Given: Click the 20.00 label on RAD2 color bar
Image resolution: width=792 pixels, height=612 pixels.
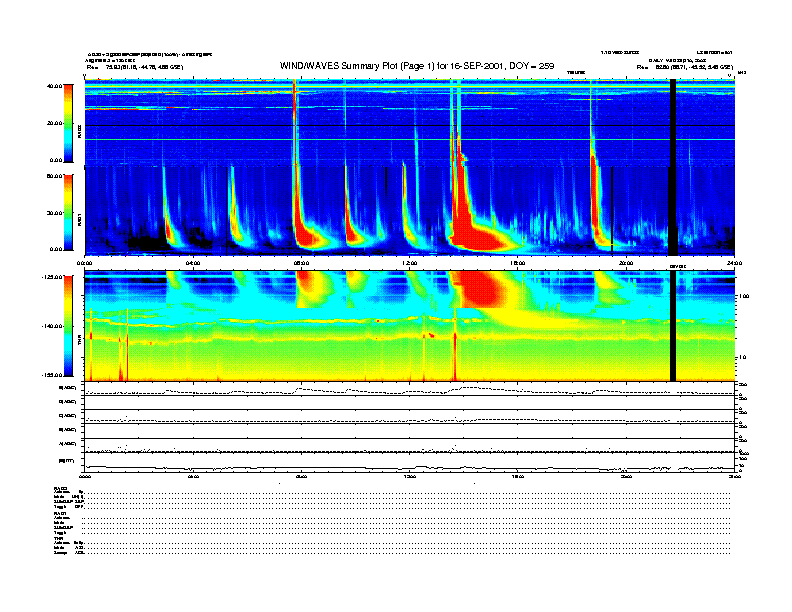Looking at the screenshot, I should pos(54,123).
